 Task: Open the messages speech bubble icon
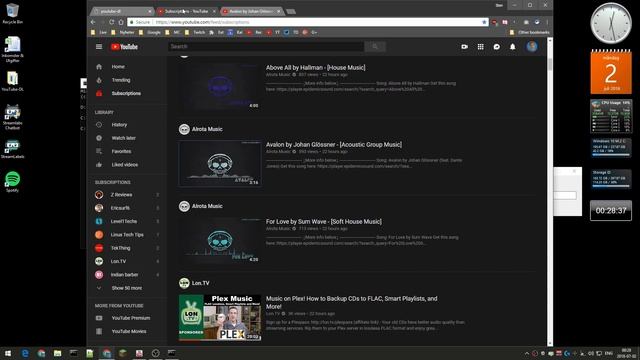pos(496,47)
